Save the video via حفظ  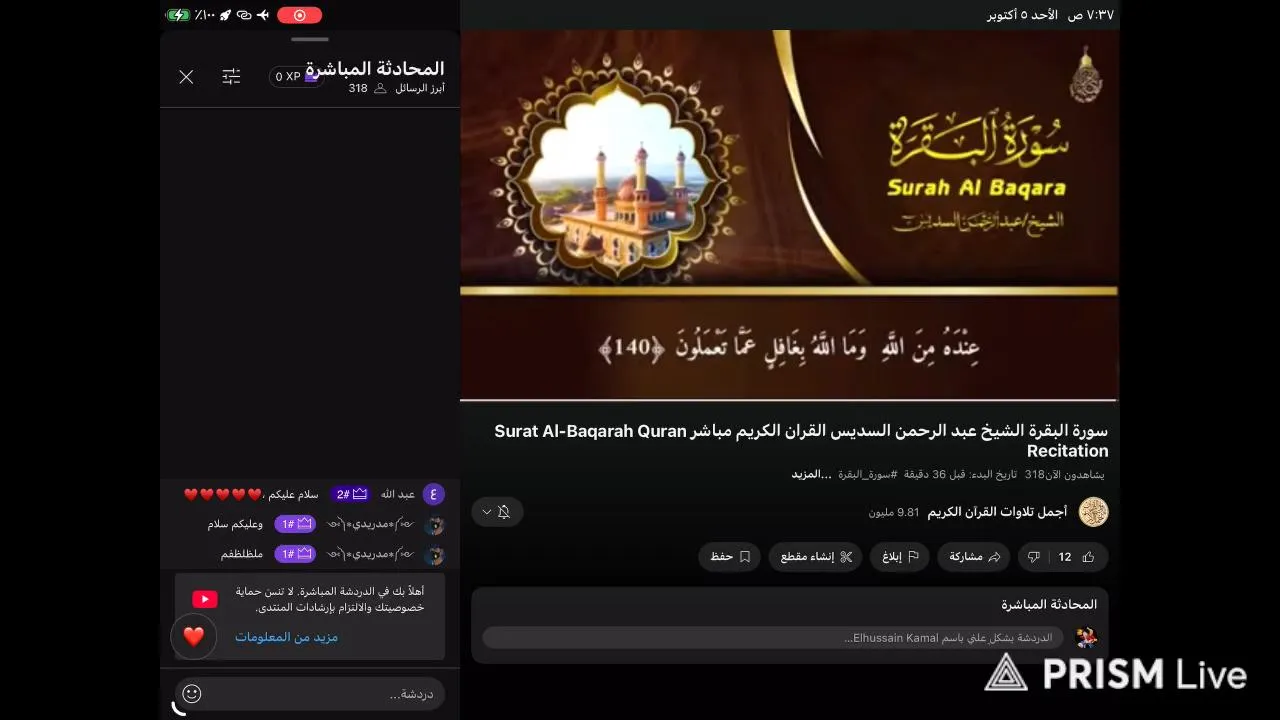tap(730, 557)
